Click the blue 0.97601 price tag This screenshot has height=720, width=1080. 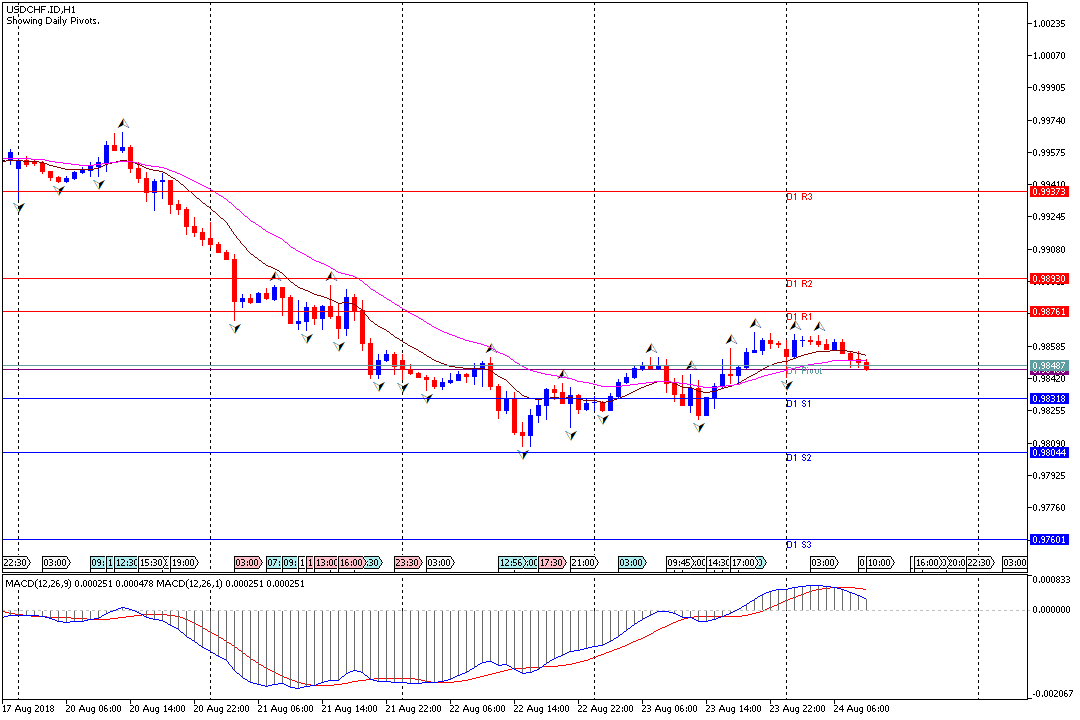click(x=1049, y=539)
